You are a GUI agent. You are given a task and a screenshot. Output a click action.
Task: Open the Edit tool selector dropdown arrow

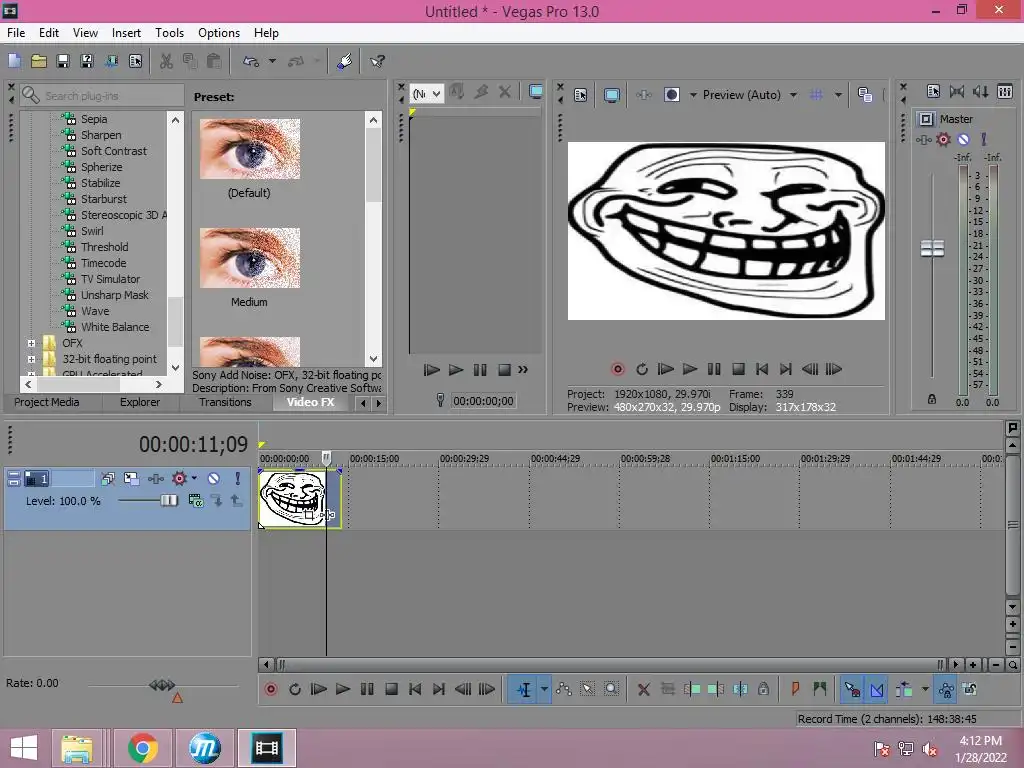544,690
